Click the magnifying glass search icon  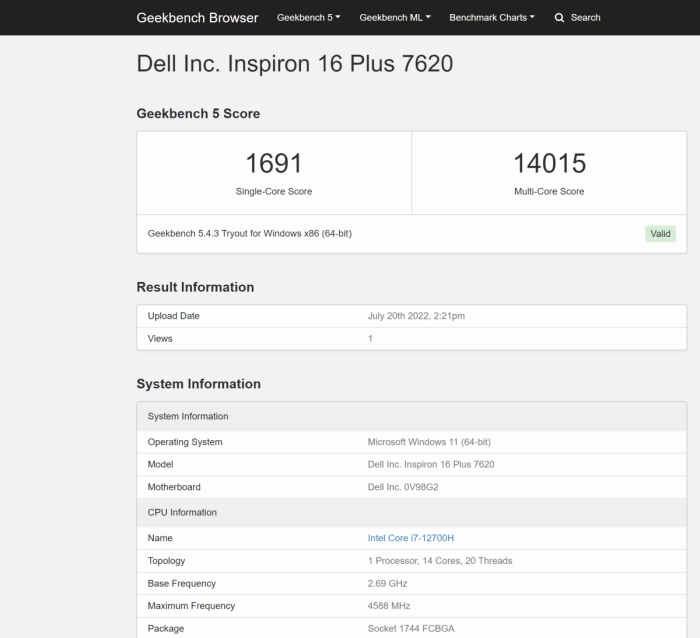pos(560,18)
